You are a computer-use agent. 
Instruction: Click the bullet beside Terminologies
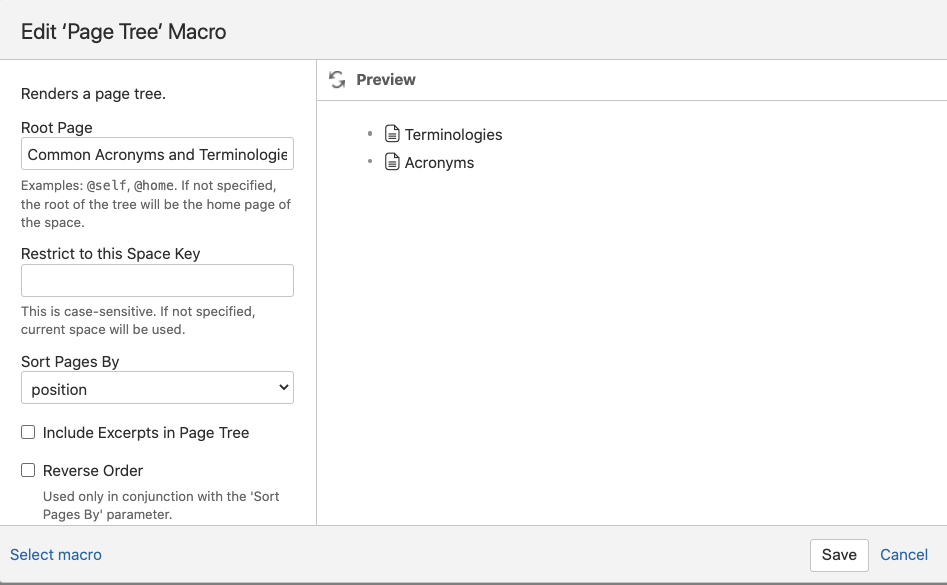(x=370, y=133)
